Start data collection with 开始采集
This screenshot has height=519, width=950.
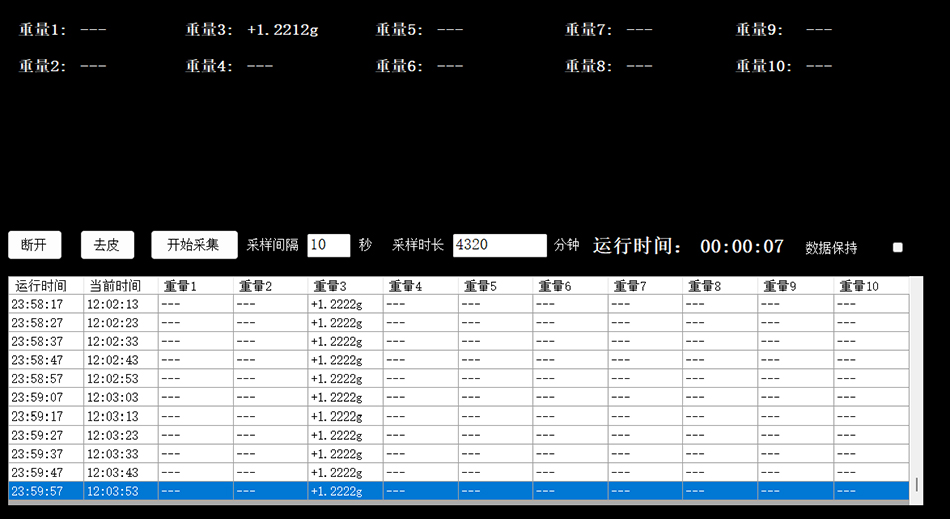point(194,245)
